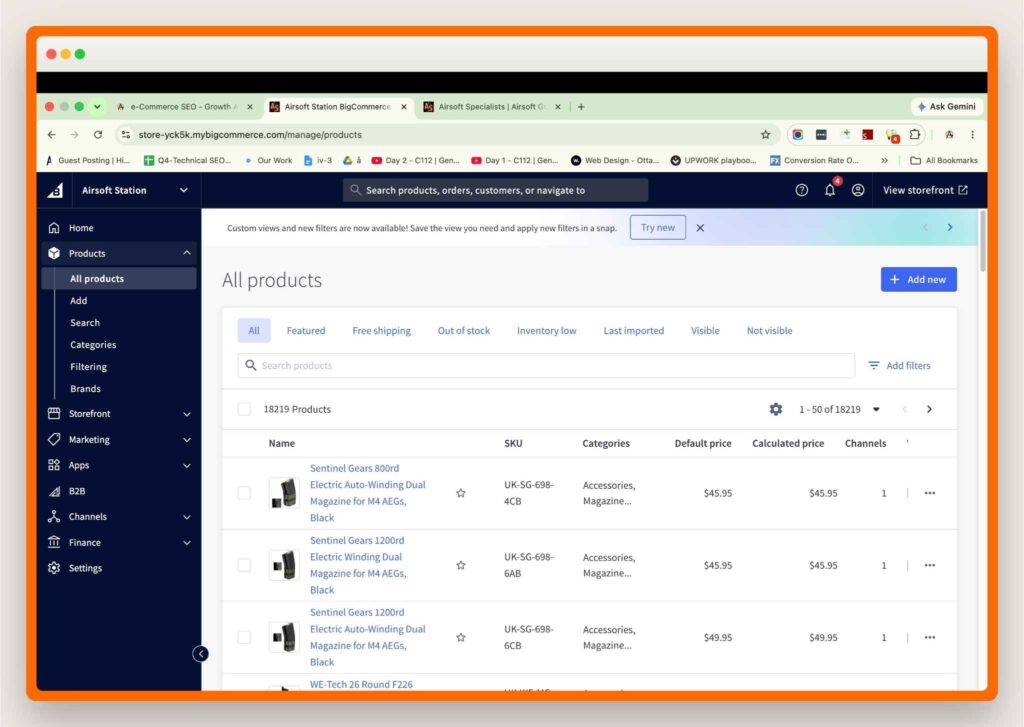Go to next page of products
This screenshot has width=1024, height=727.
[929, 409]
